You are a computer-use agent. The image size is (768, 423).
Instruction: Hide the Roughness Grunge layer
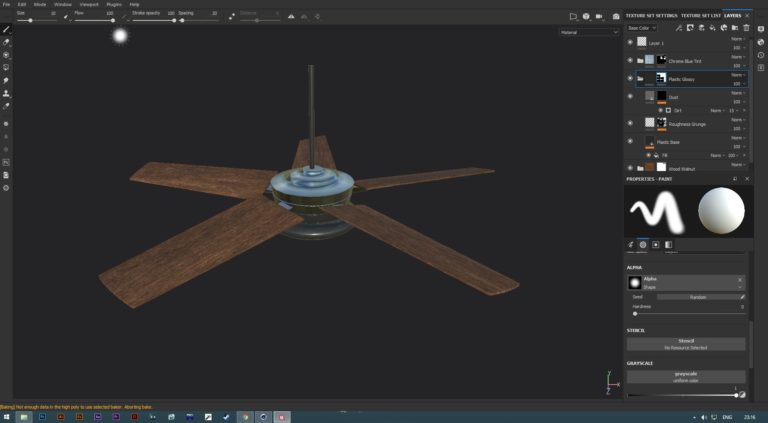pos(630,123)
